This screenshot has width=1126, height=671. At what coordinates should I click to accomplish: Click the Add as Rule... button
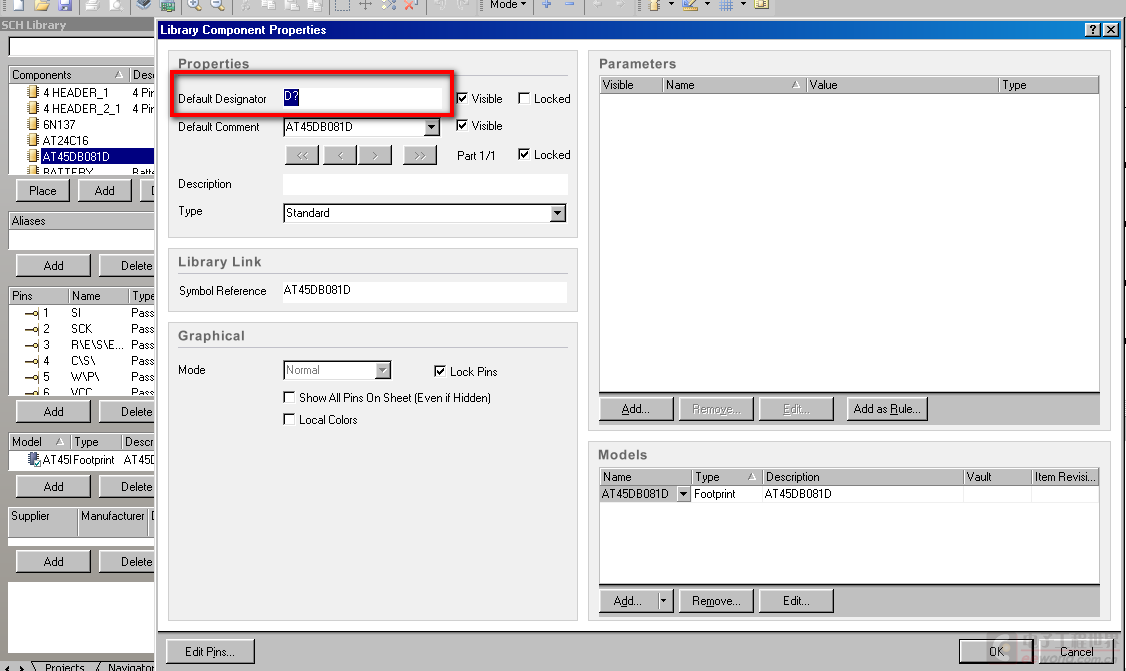coord(887,409)
